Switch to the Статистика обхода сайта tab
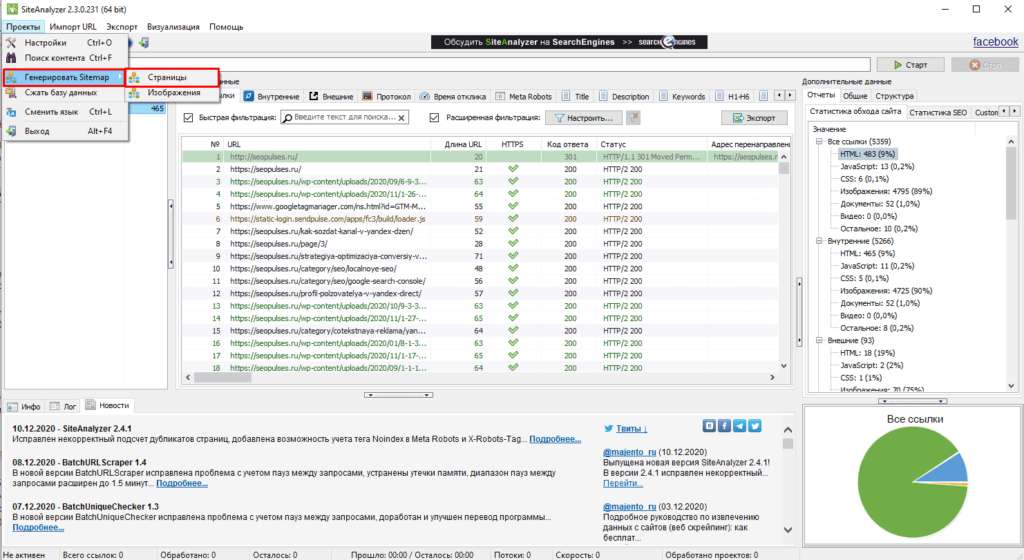Image resolution: width=1024 pixels, height=560 pixels. pos(855,112)
